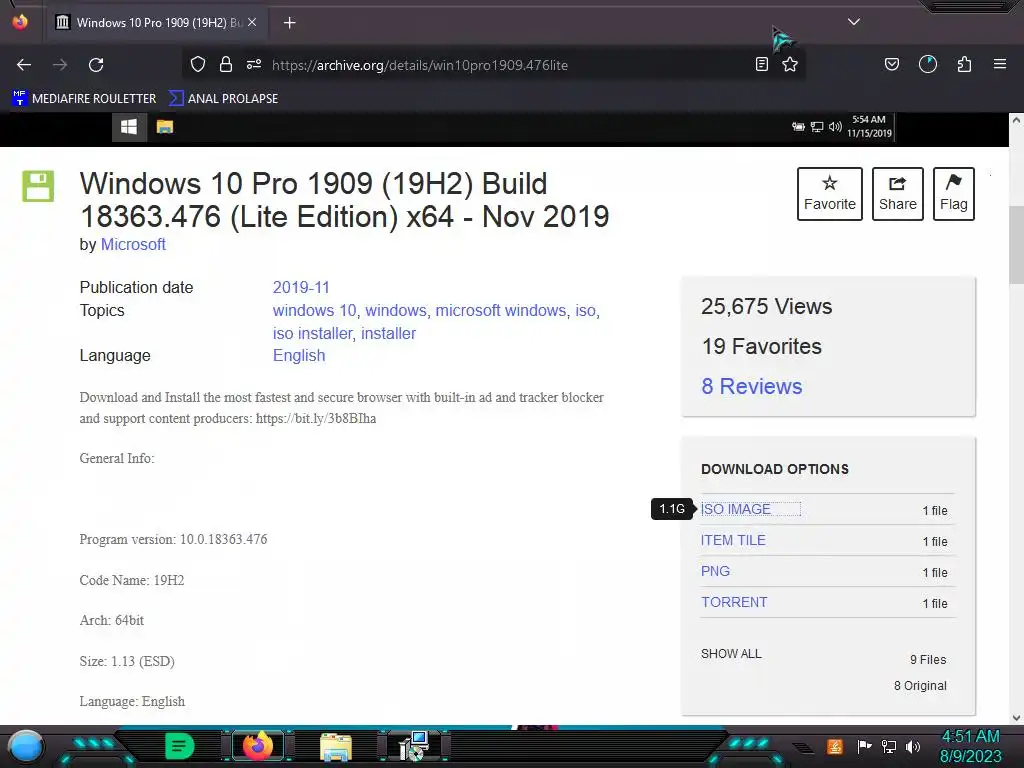Image resolution: width=1024 pixels, height=768 pixels.
Task: Open site permissions icon in address bar
Action: click(x=254, y=64)
